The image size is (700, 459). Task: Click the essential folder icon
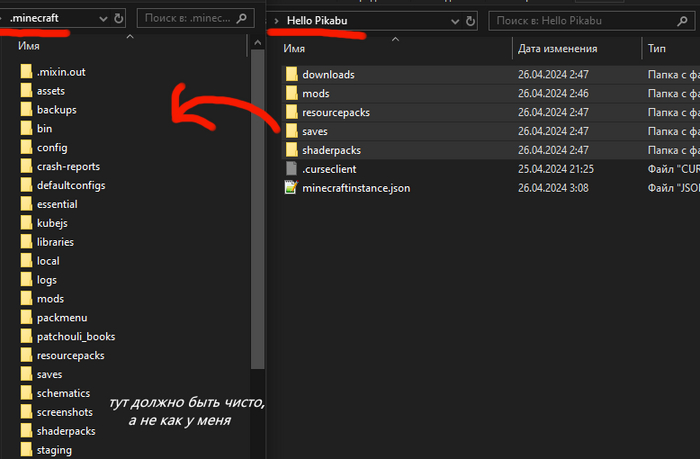pos(26,204)
